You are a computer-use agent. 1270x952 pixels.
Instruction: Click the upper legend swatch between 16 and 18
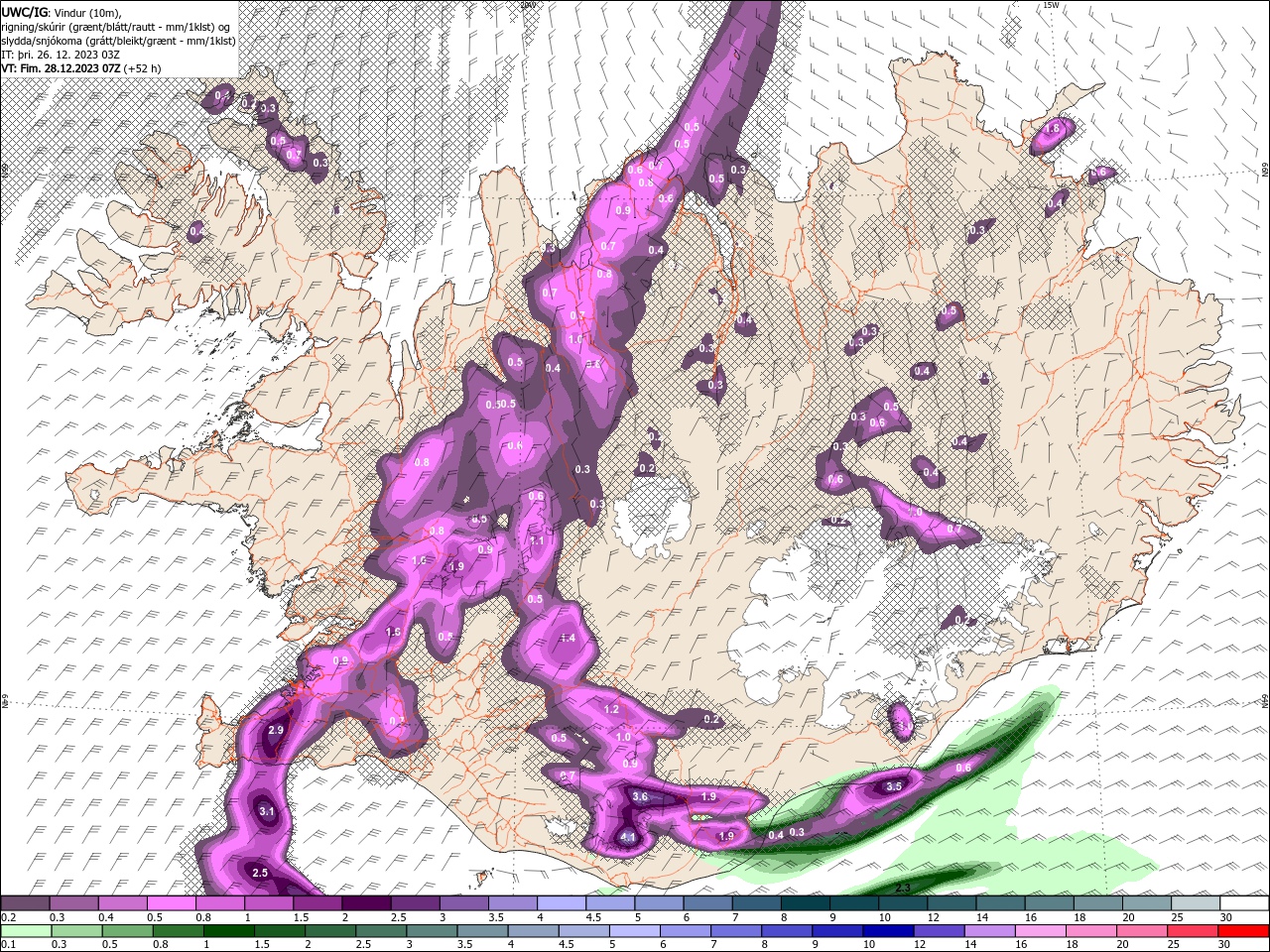[1050, 903]
